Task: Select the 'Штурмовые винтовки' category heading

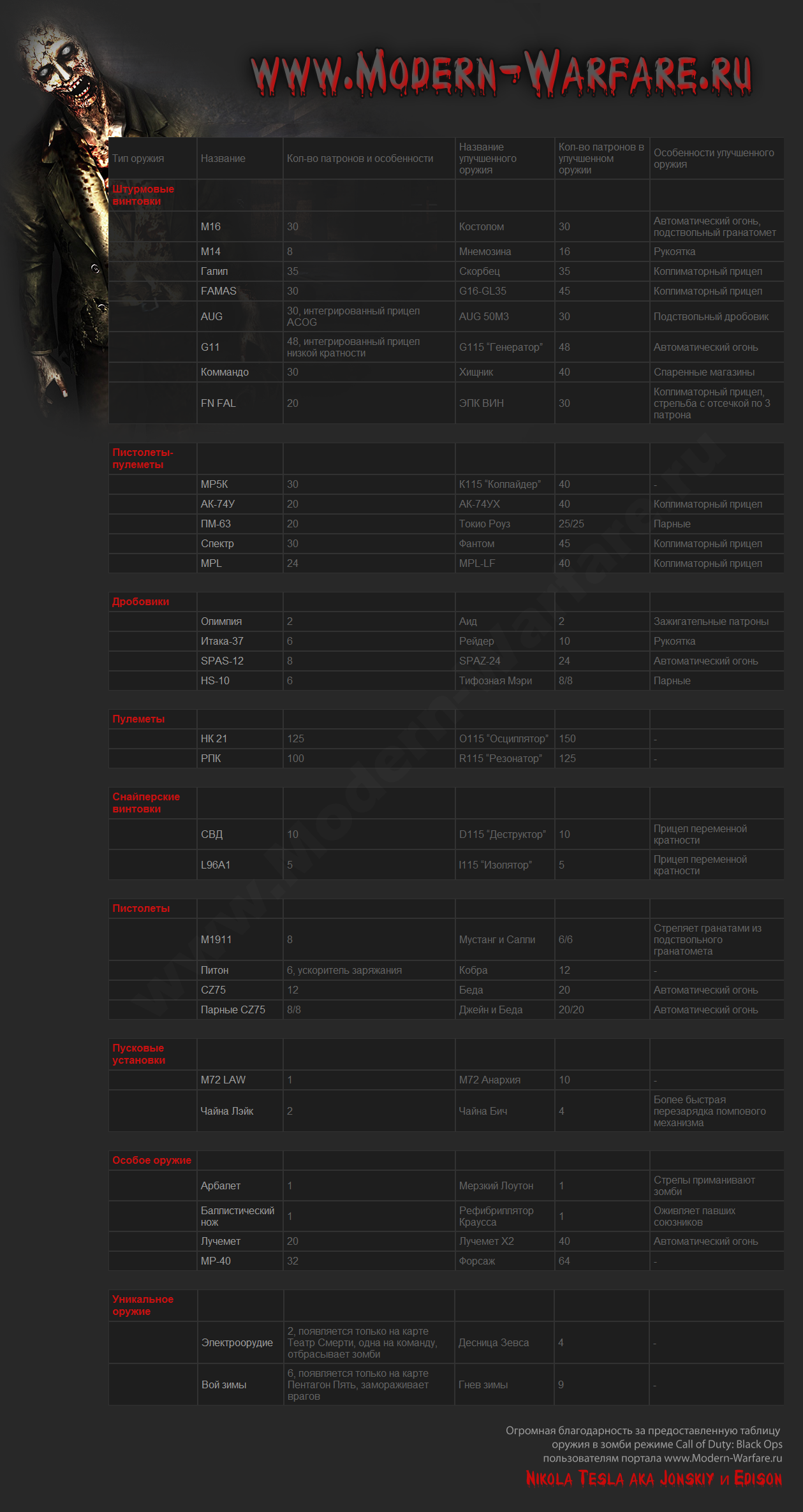Action: [x=144, y=195]
